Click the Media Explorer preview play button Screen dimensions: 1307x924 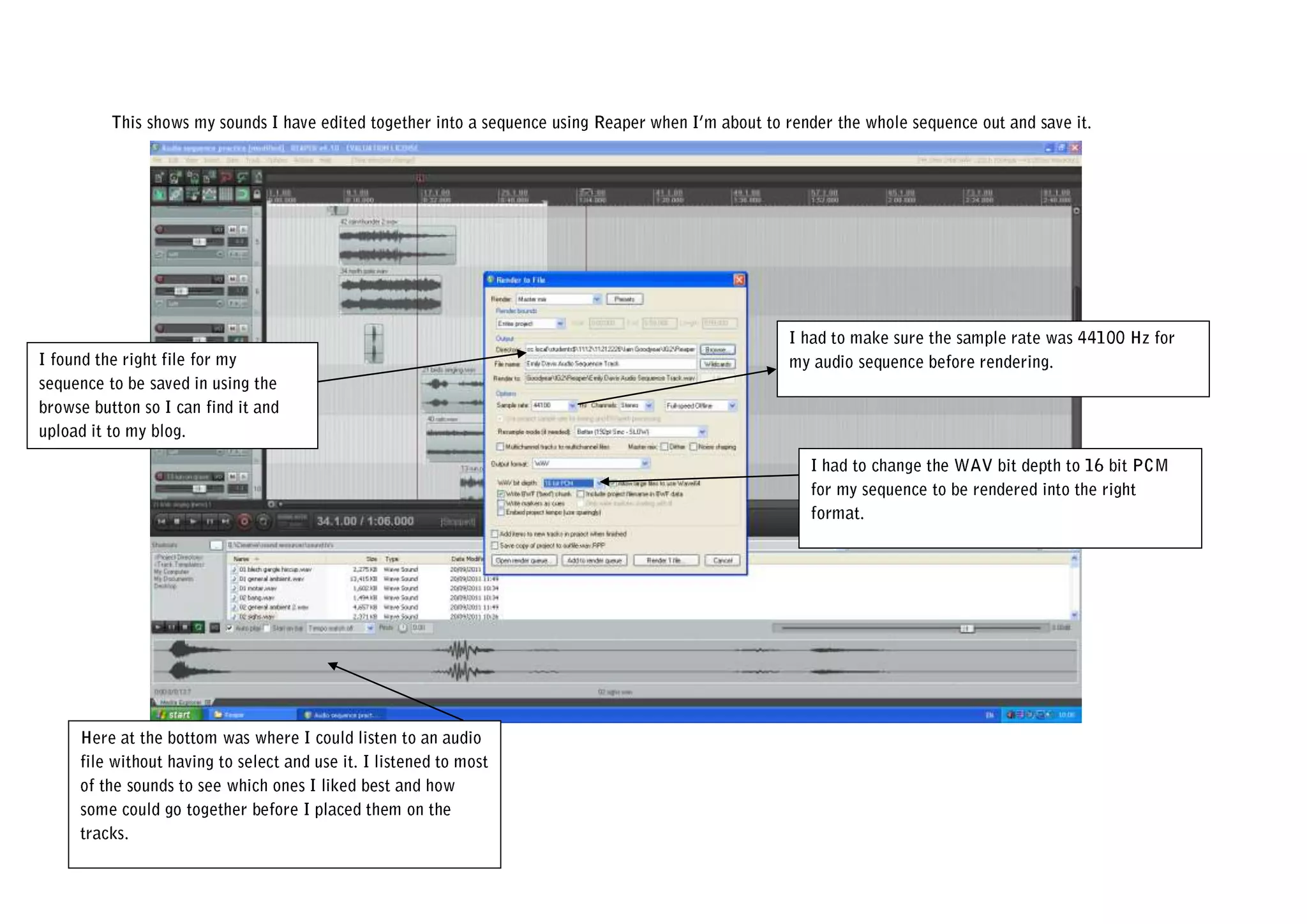pos(159,628)
